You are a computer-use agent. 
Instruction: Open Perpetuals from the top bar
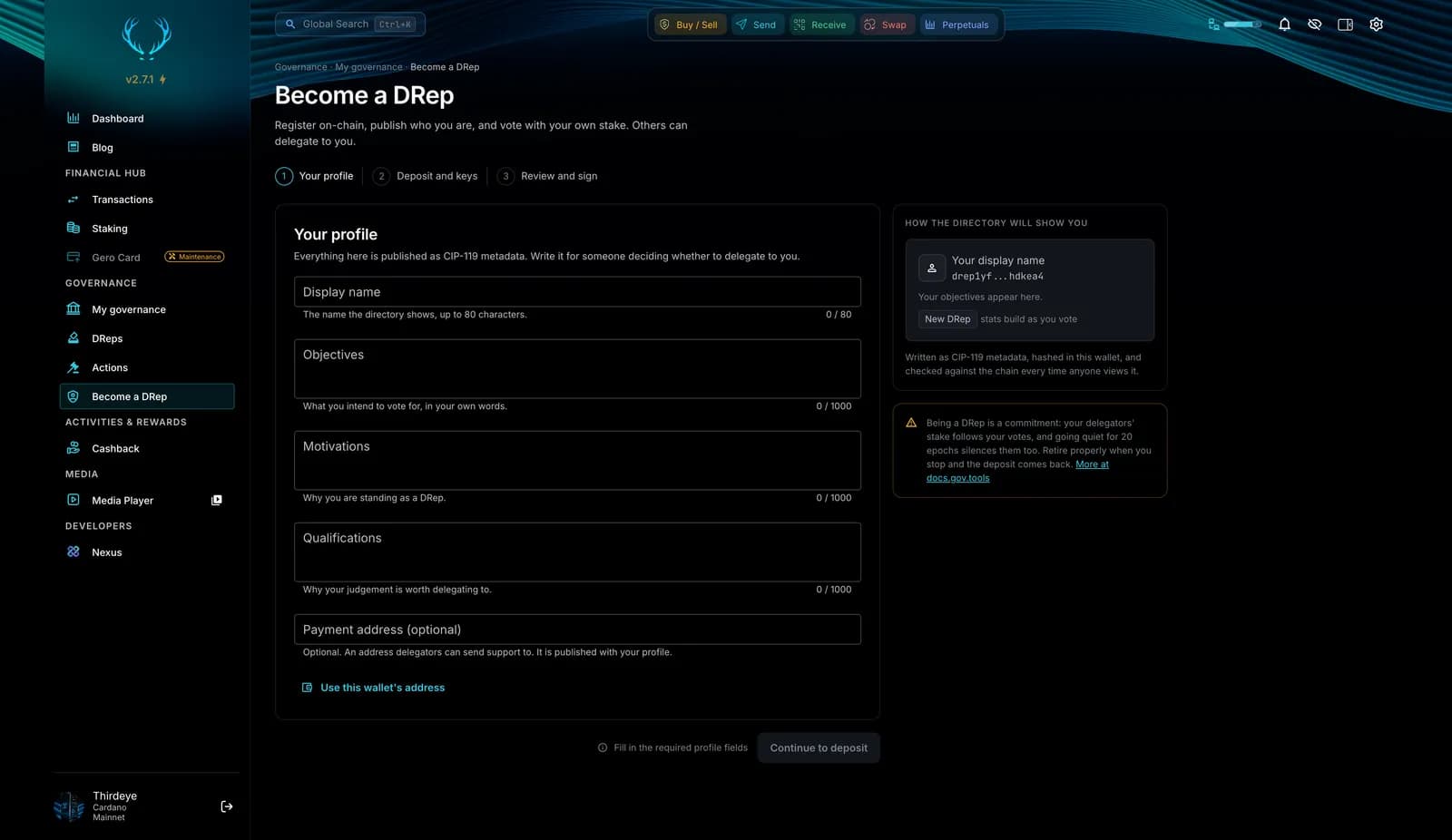coord(957,24)
